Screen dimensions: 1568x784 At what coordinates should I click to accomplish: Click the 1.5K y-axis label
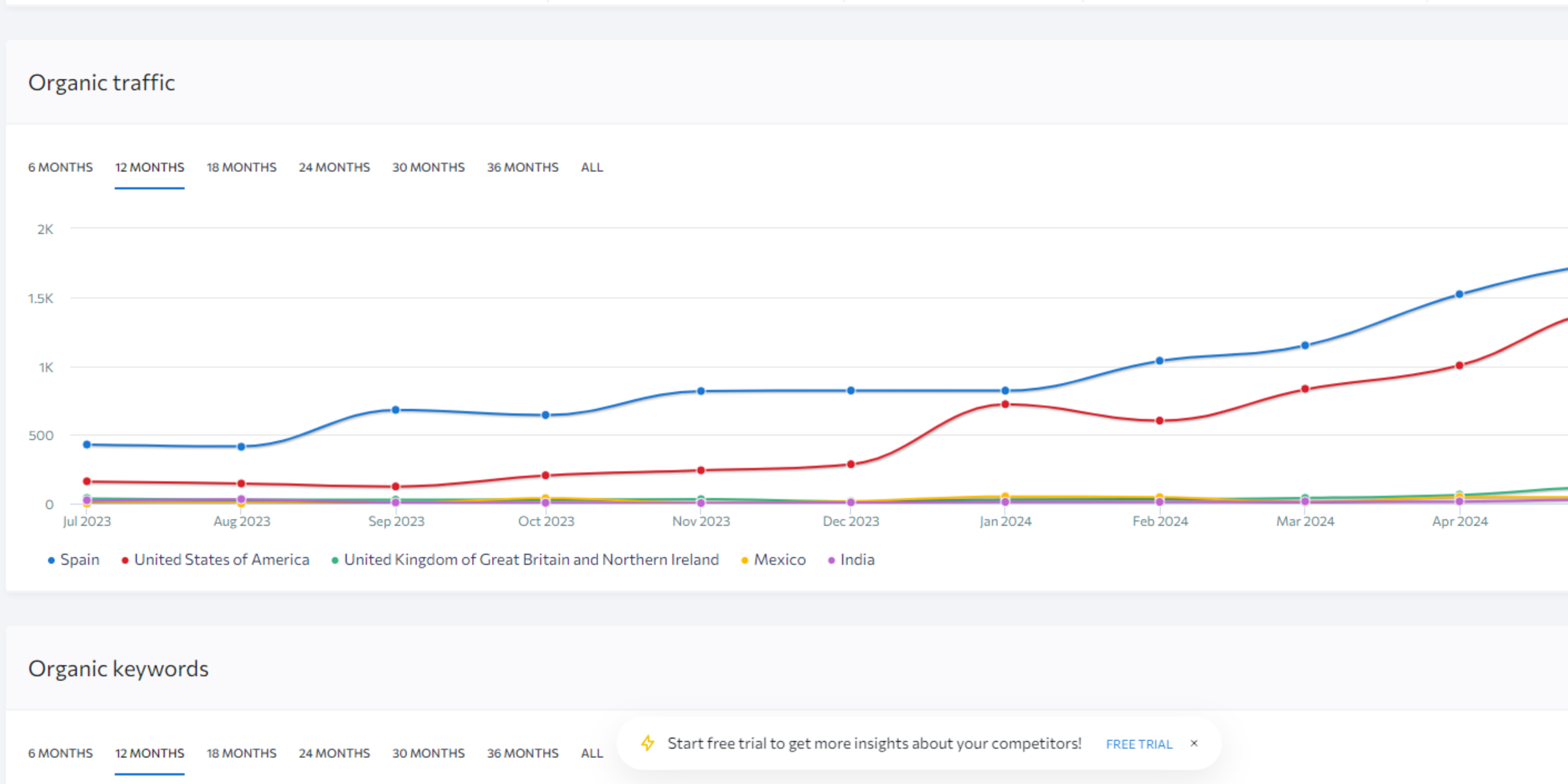tap(41, 298)
